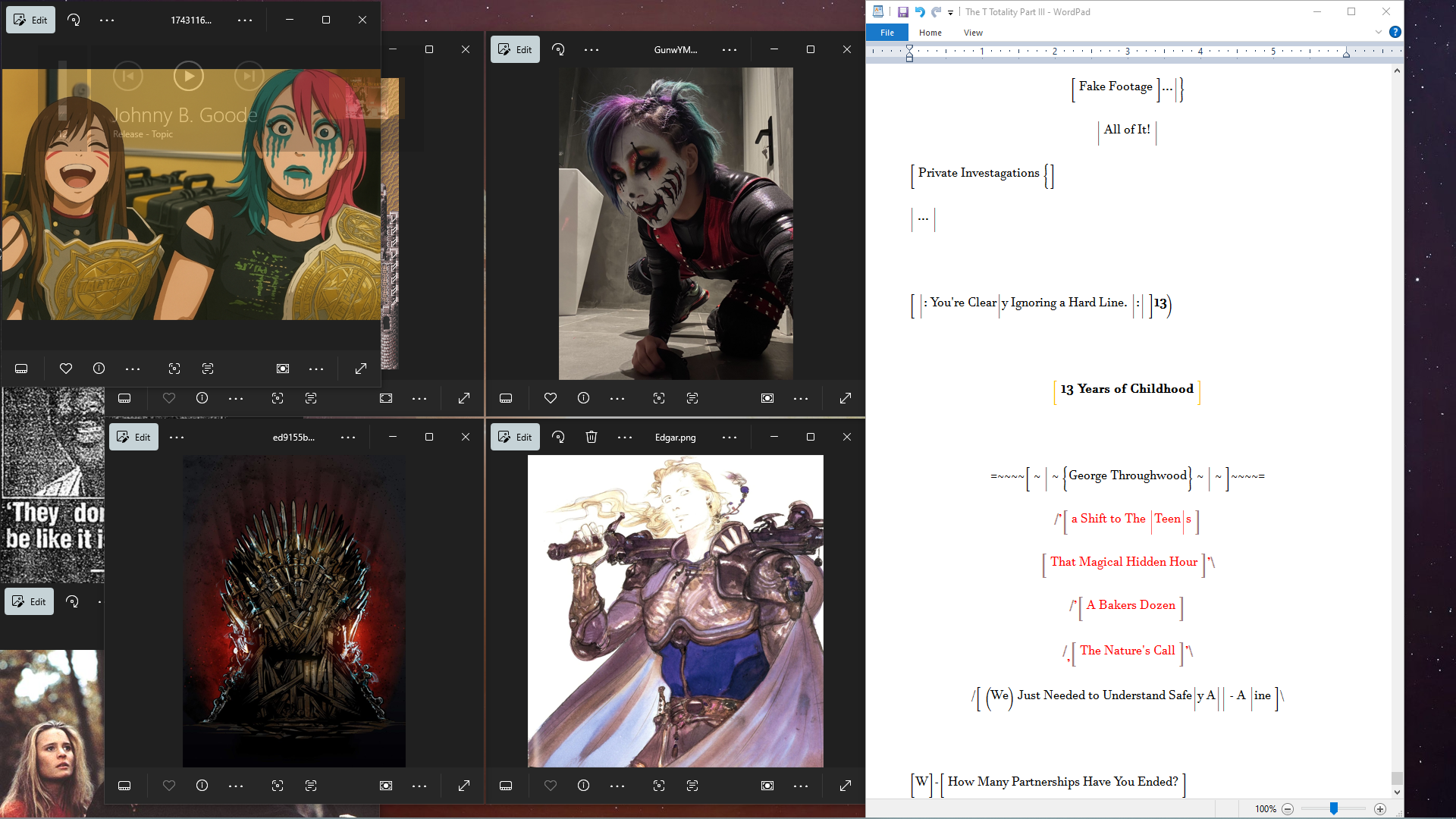Rotate the Edgar.png image
The width and height of the screenshot is (1456, 819).
(x=558, y=437)
